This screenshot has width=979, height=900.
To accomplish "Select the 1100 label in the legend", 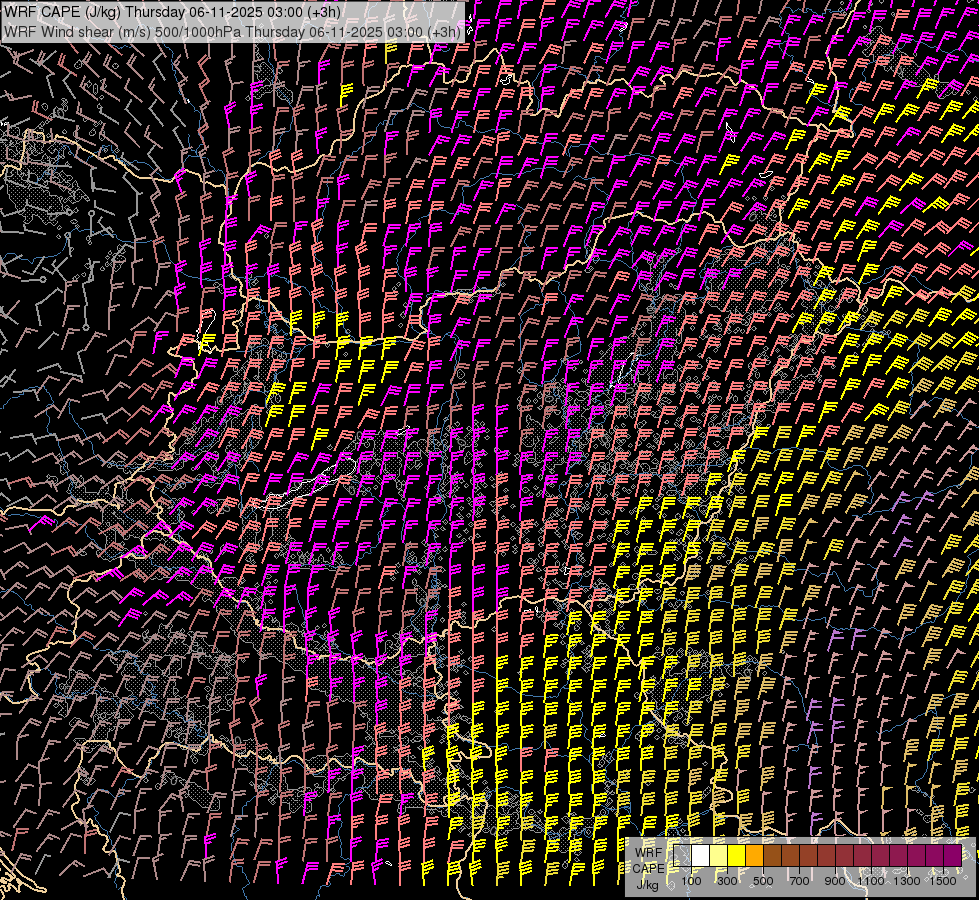I will click(871, 881).
